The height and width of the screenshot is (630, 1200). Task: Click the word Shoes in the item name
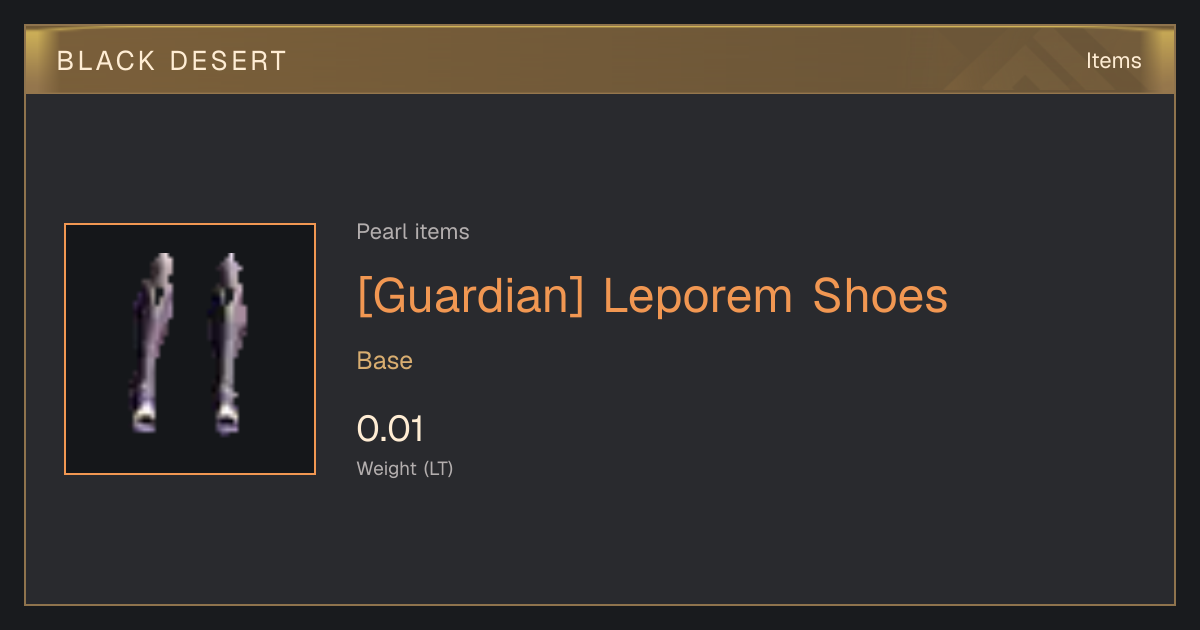[x=880, y=297]
